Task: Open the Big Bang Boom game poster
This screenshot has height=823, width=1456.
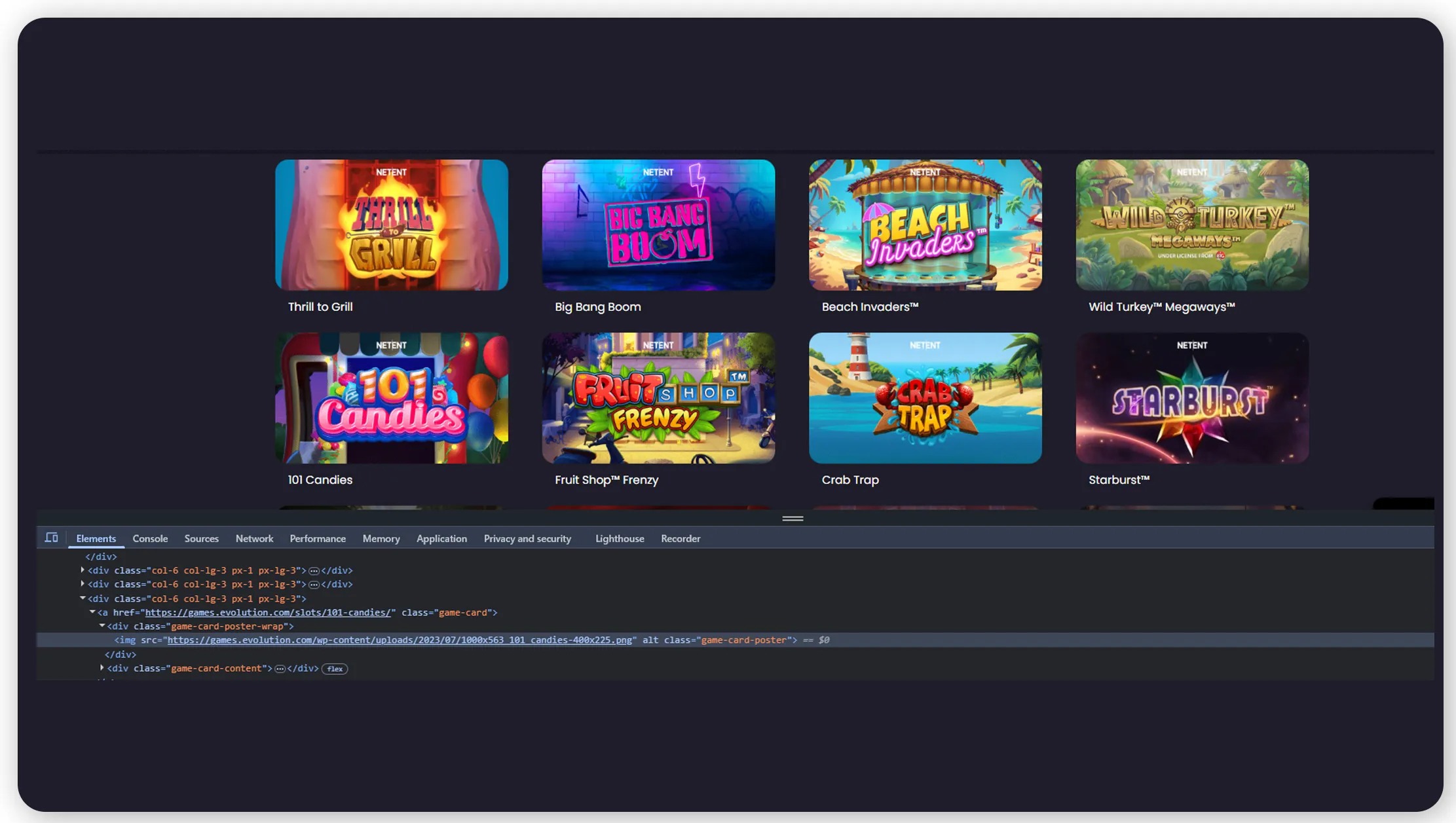Action: click(658, 225)
